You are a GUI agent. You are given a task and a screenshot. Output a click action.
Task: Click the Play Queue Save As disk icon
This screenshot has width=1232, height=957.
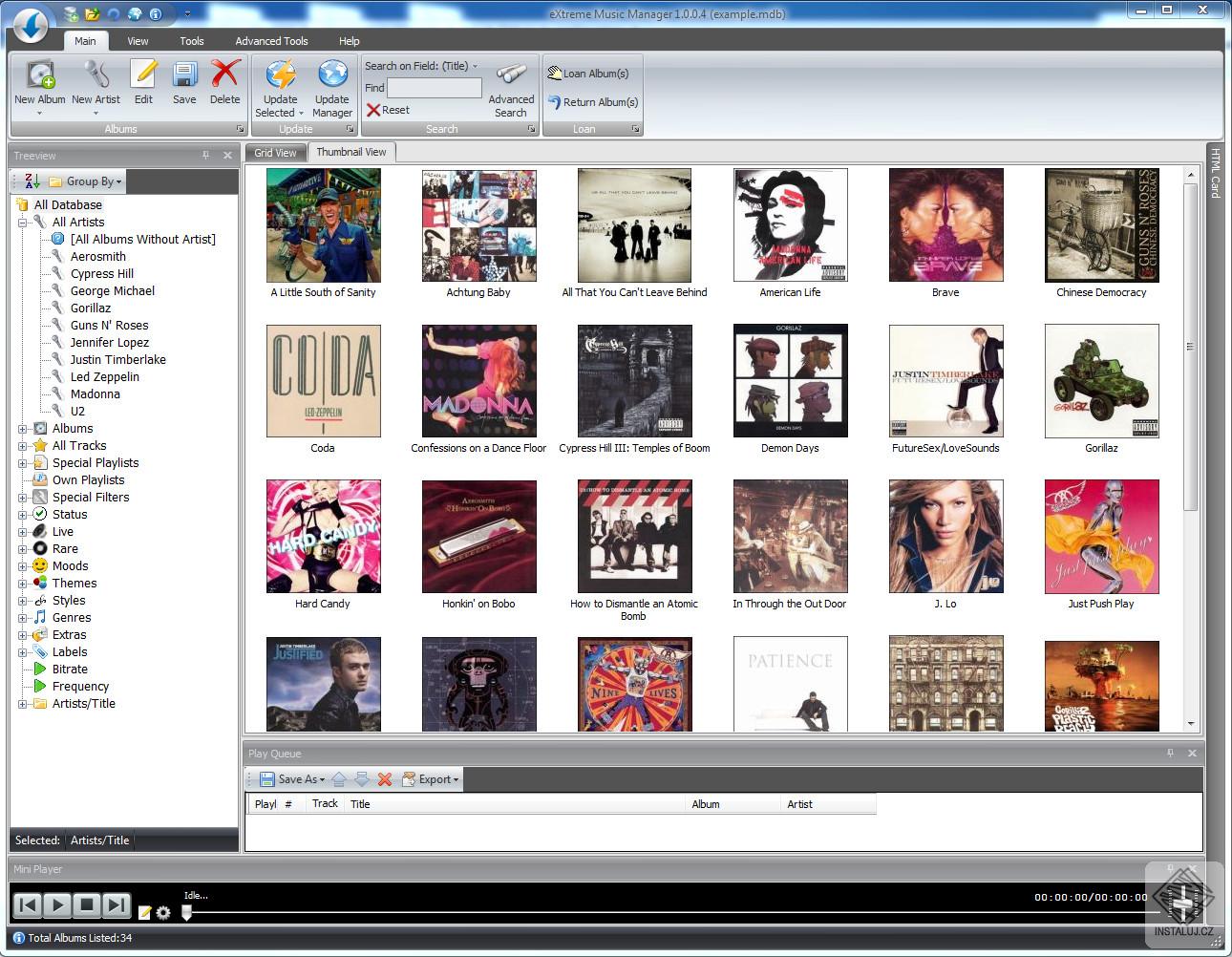click(x=267, y=779)
